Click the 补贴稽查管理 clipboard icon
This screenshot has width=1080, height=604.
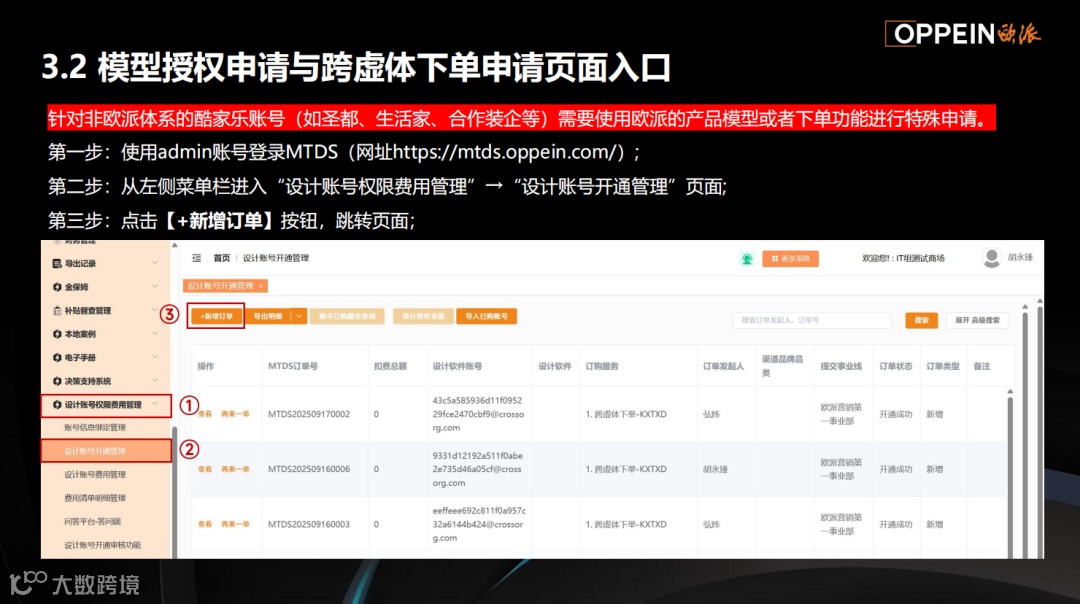point(57,311)
